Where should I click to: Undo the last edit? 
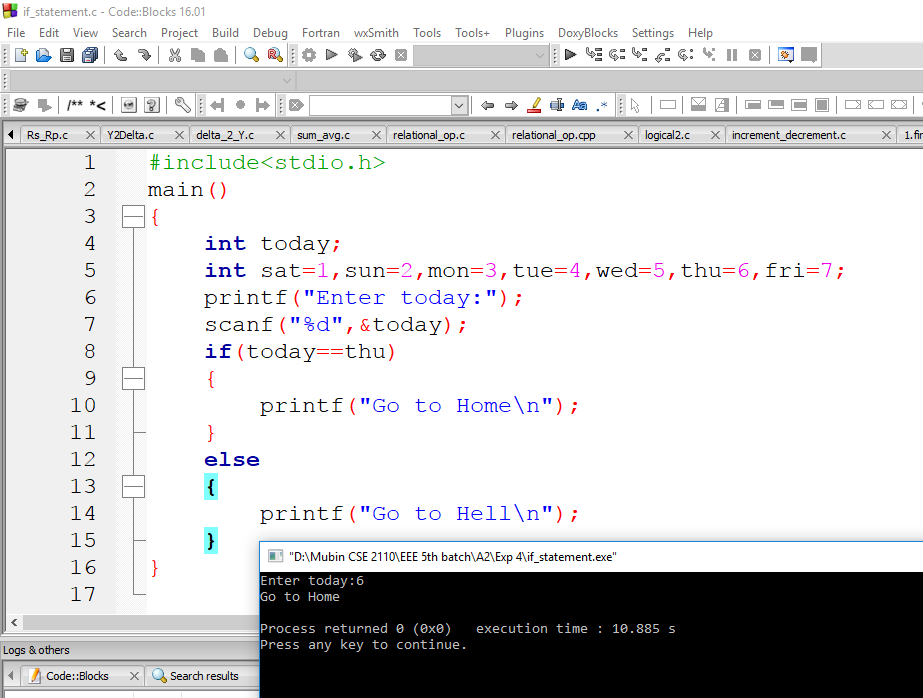pos(120,56)
